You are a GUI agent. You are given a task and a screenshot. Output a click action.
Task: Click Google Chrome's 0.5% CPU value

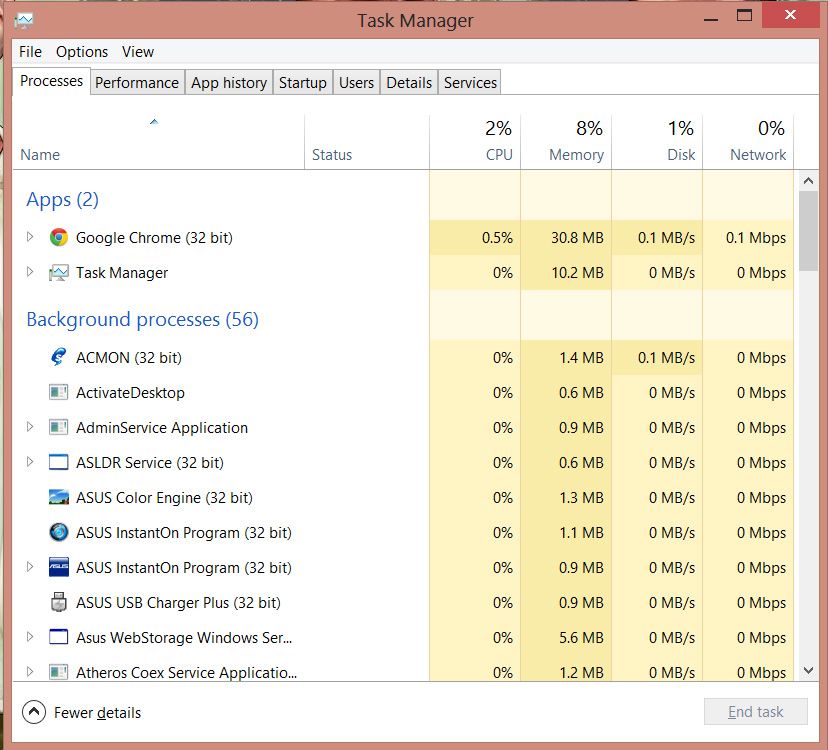click(497, 238)
